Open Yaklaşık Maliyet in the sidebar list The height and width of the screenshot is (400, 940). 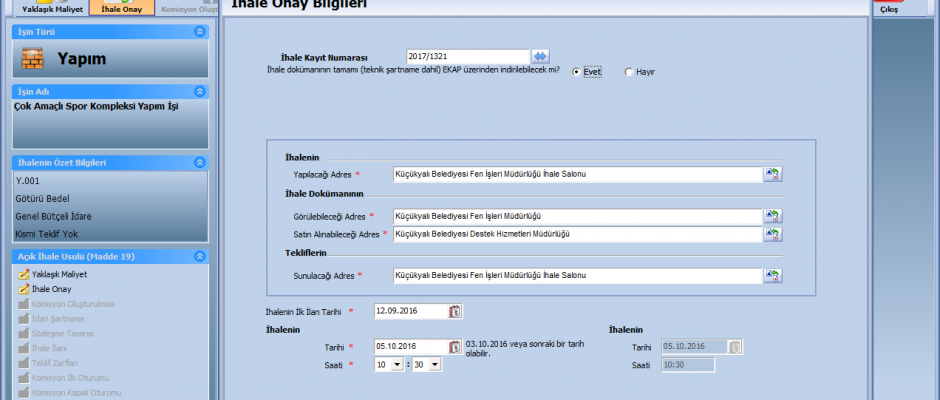point(60,274)
